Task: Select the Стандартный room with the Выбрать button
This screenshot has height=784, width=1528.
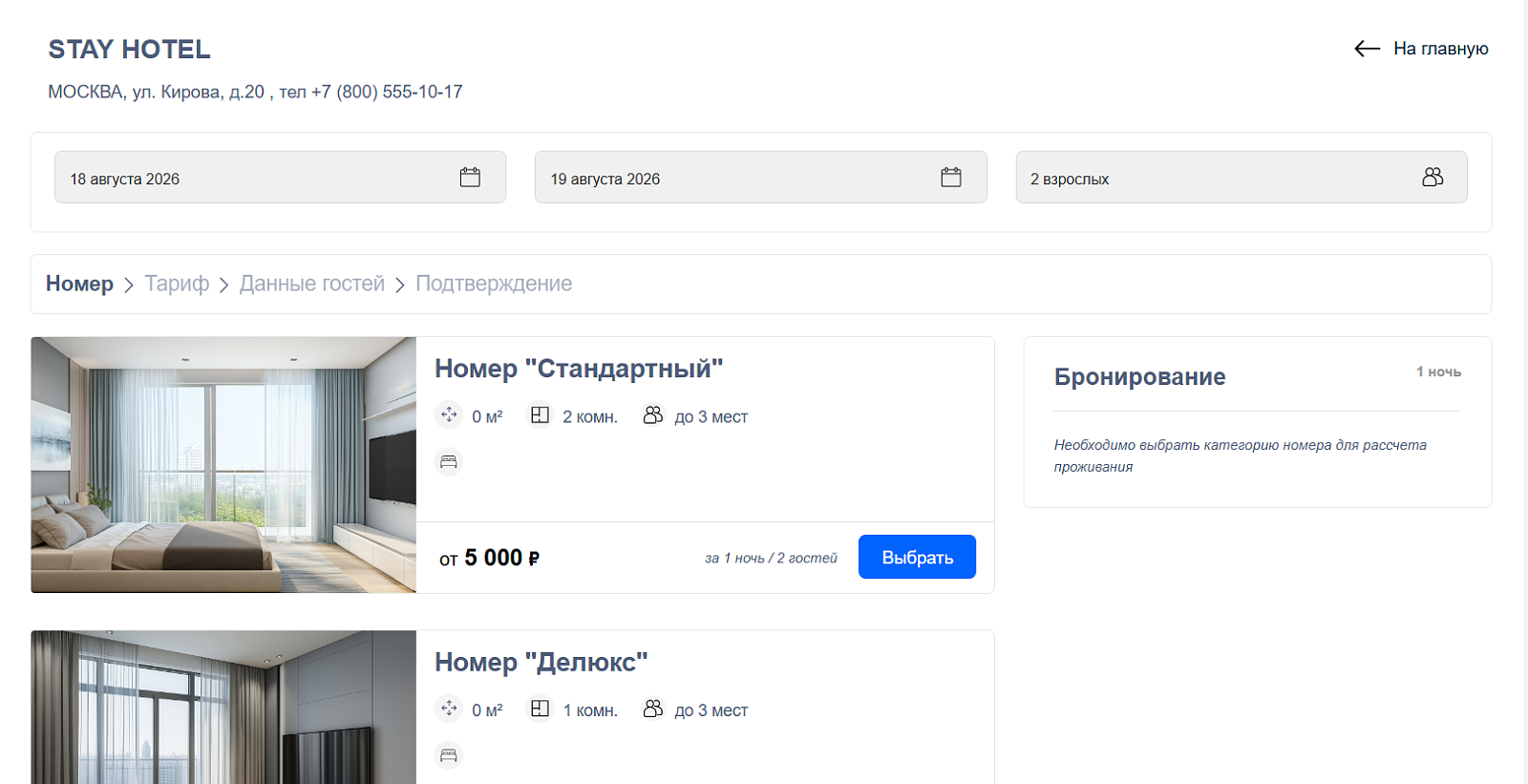Action: pos(917,557)
